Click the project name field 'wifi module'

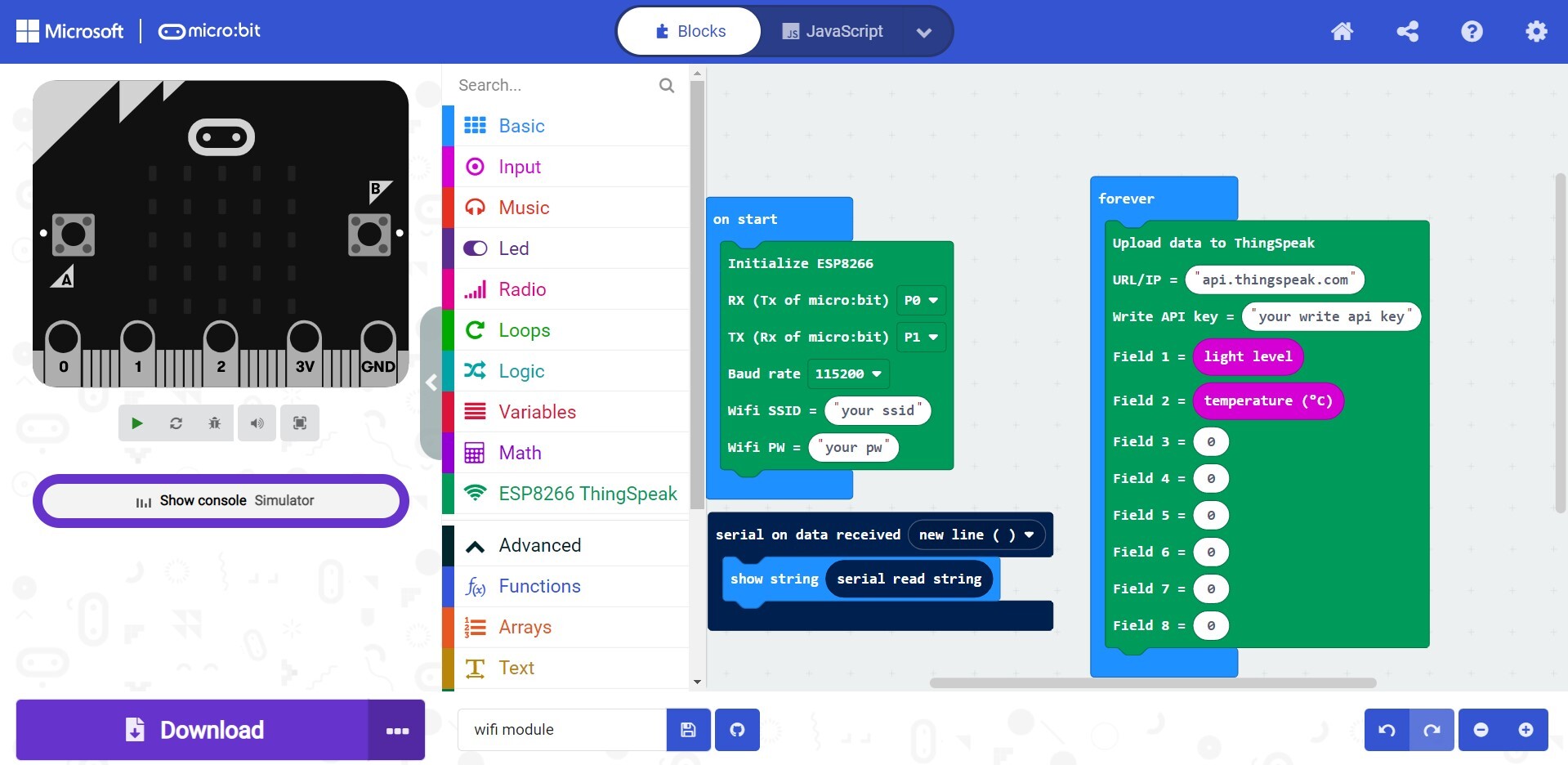click(x=562, y=730)
